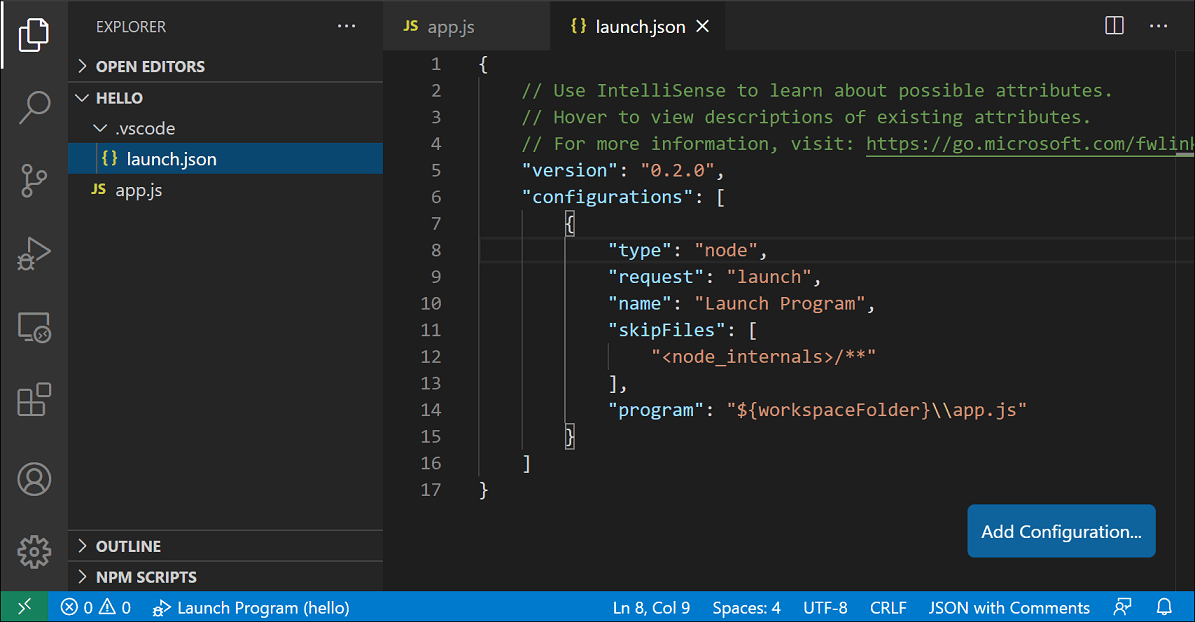
Task: Start debugging Launch Program from status bar
Action: [x=252, y=607]
